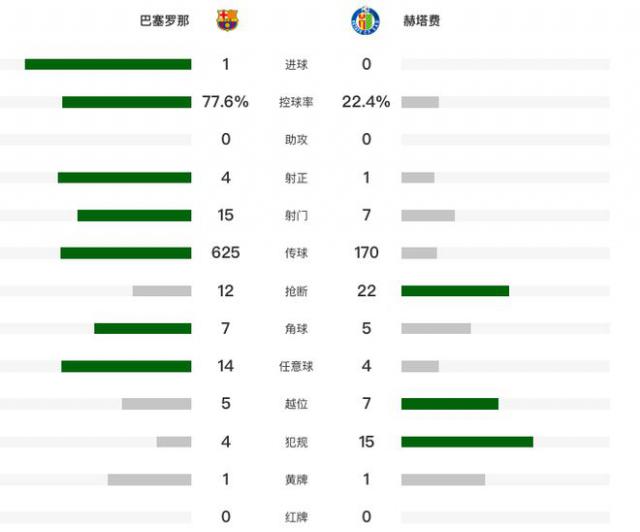This screenshot has height=532, width=640.
Task: Select the 赫塔费 team name
Action: [x=422, y=21]
